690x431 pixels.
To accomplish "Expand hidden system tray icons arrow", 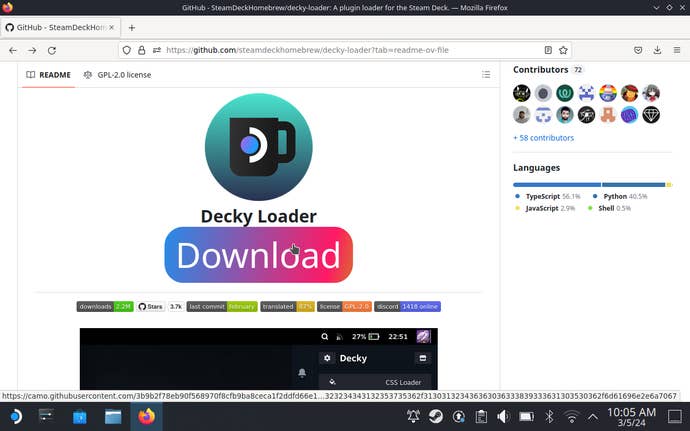I will click(x=593, y=416).
